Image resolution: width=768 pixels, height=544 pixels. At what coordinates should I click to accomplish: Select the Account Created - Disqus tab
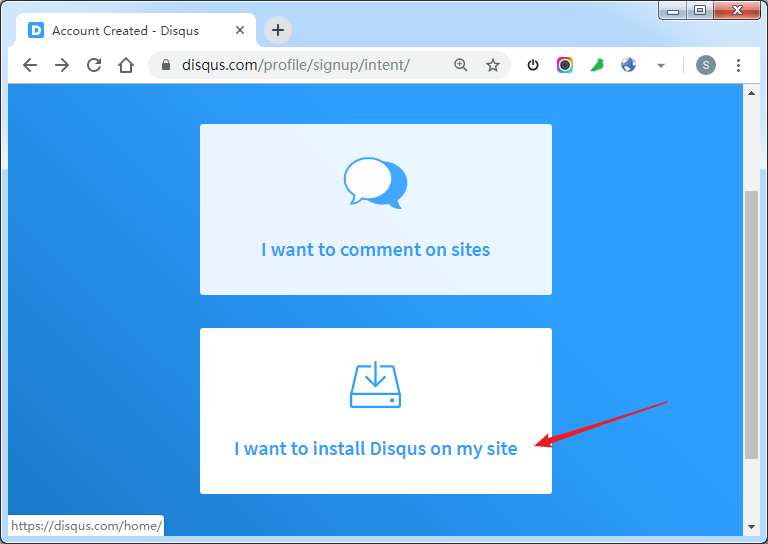(136, 30)
